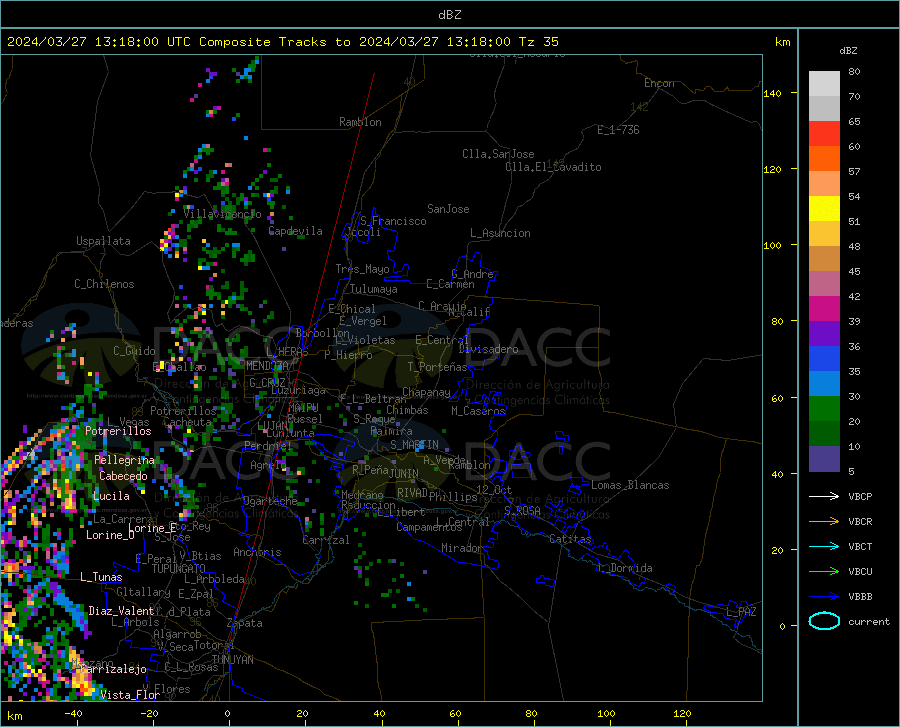Pick the blue 36 dBZ color swatch
900x727 pixels.
tap(824, 359)
